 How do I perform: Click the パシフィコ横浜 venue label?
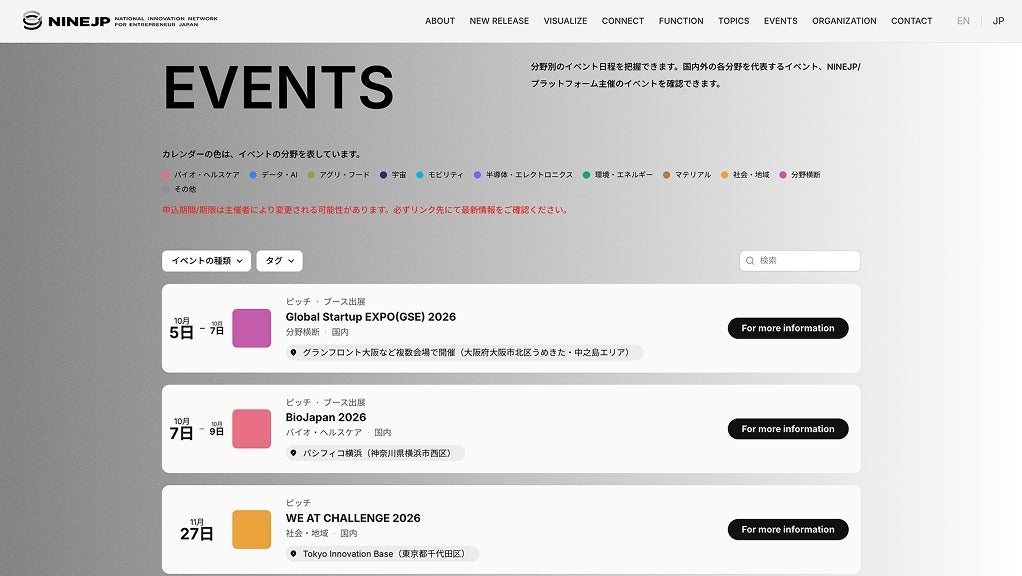(377, 453)
